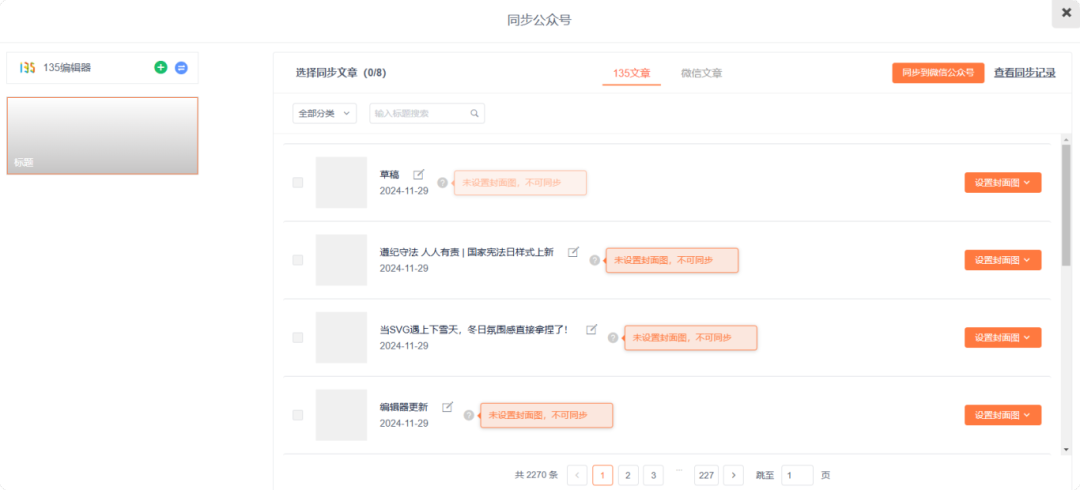The width and height of the screenshot is (1080, 490).
Task: Click the search magnifier icon in title search
Action: coord(475,113)
